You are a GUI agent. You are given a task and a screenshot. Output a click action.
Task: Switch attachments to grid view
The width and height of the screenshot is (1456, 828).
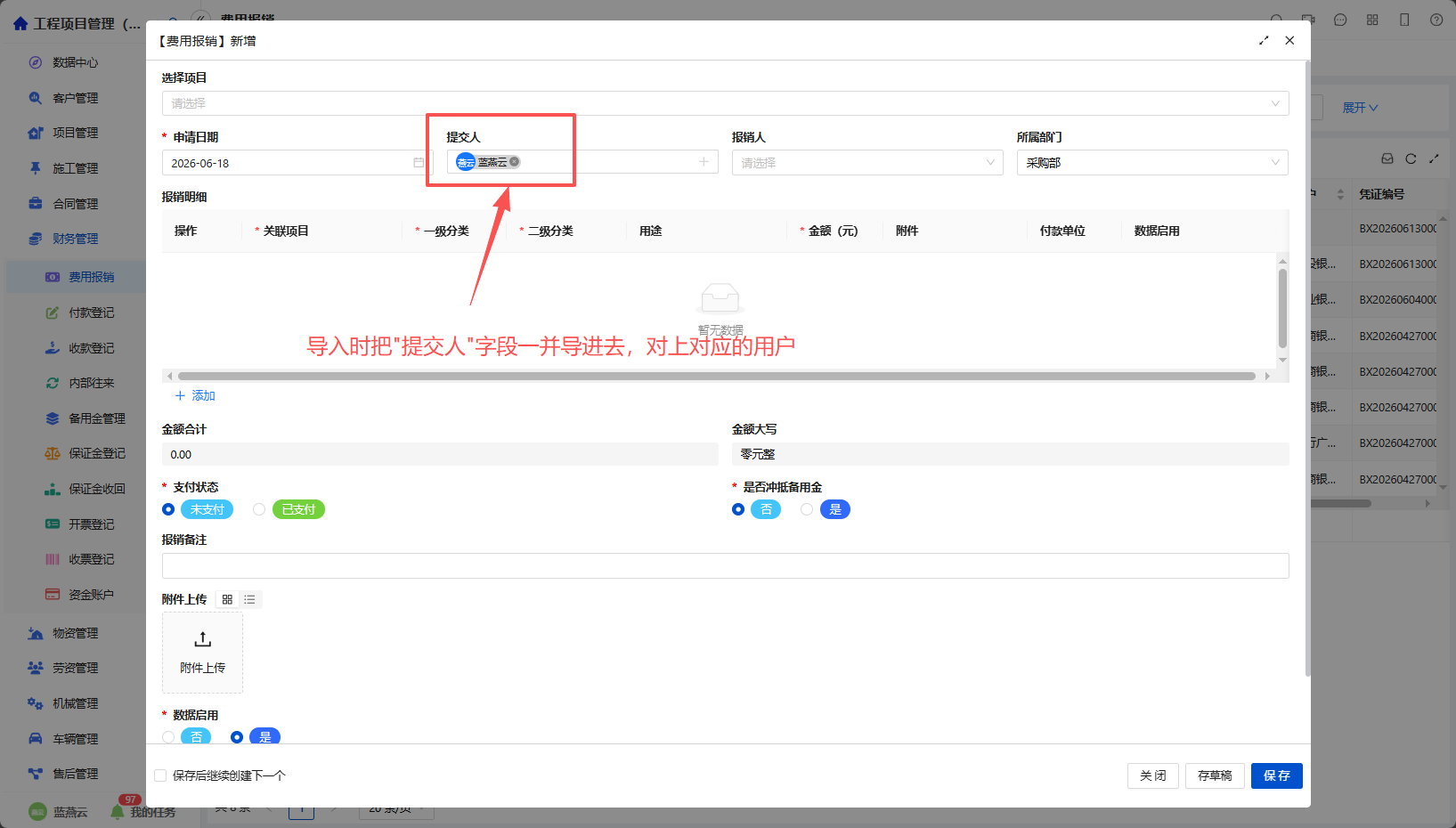point(227,600)
